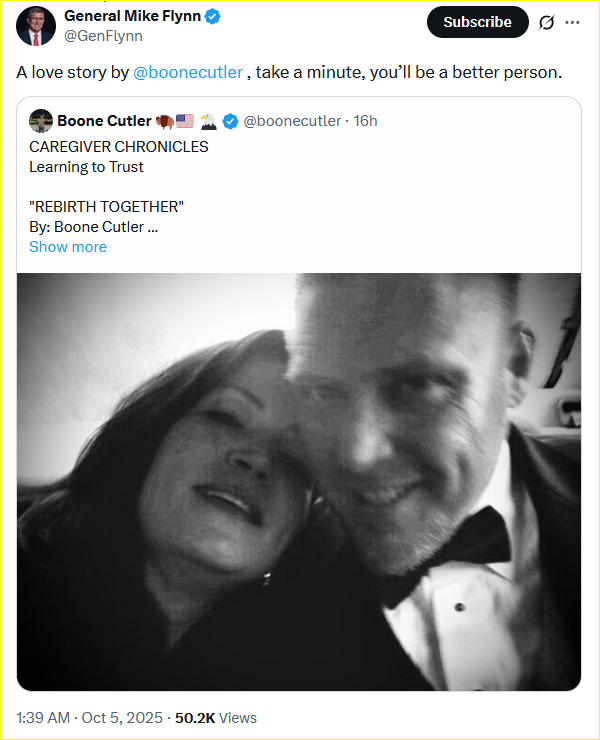Viewport: 600px width, 740px height.
Task: Click the Boone Cutler name in quoted post
Action: coord(104,121)
